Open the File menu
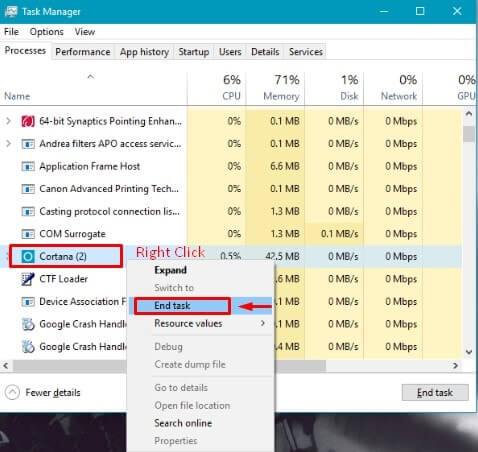478x452 pixels. coord(11,32)
